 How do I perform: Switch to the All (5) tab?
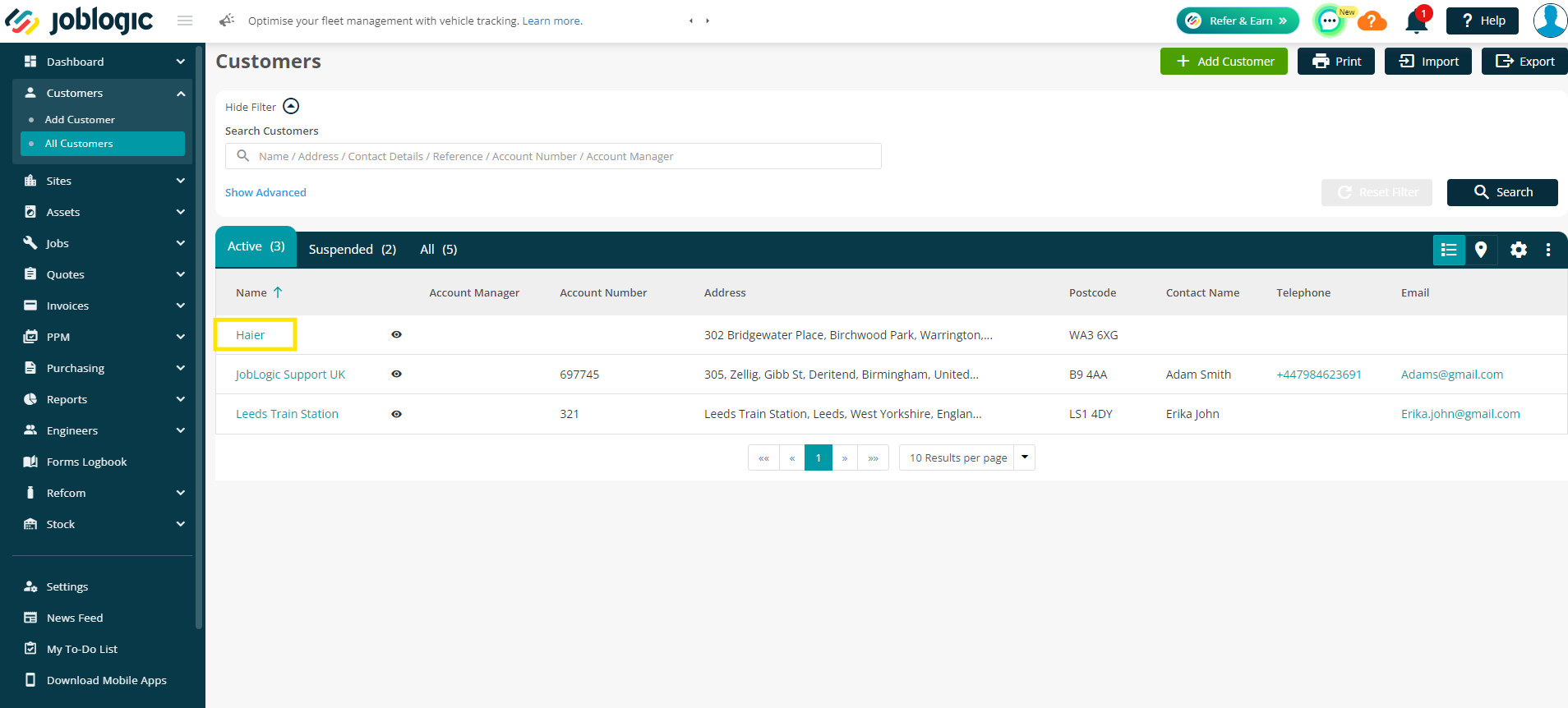click(x=439, y=250)
